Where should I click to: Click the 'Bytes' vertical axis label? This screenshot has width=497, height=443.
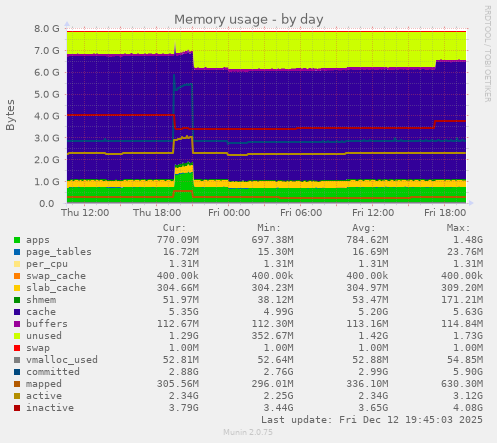tap(10, 115)
